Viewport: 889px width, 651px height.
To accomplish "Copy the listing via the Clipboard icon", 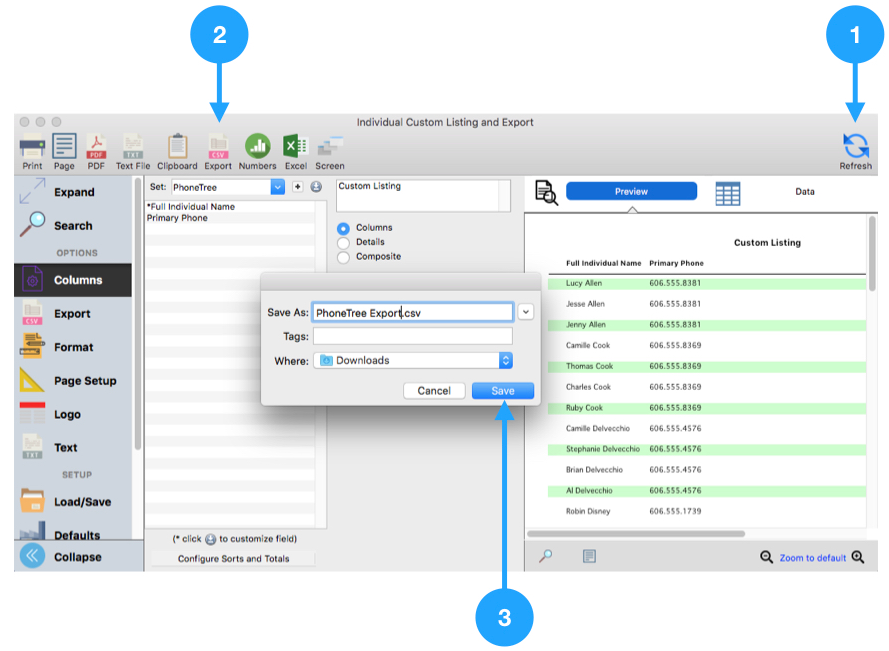I will tap(177, 147).
